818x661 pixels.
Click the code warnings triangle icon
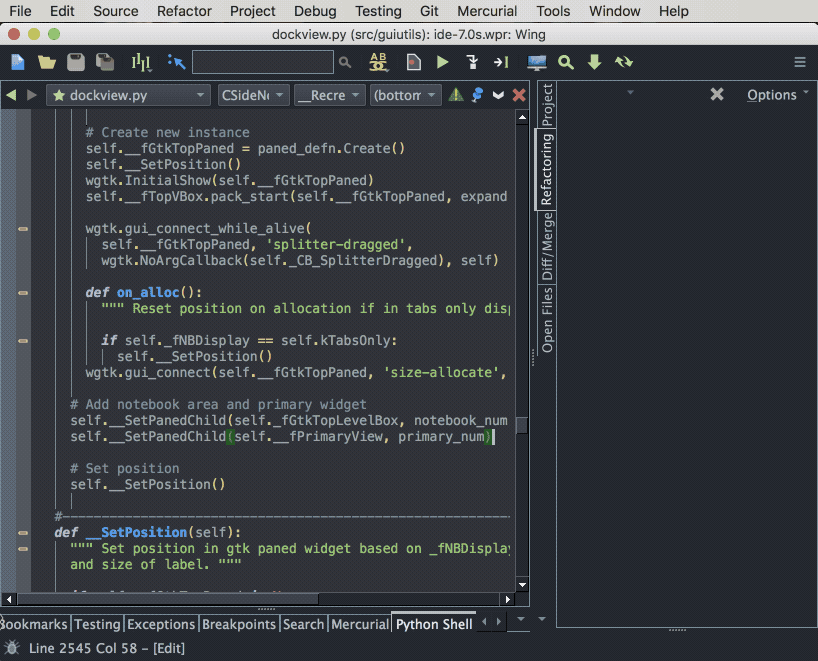click(x=456, y=94)
